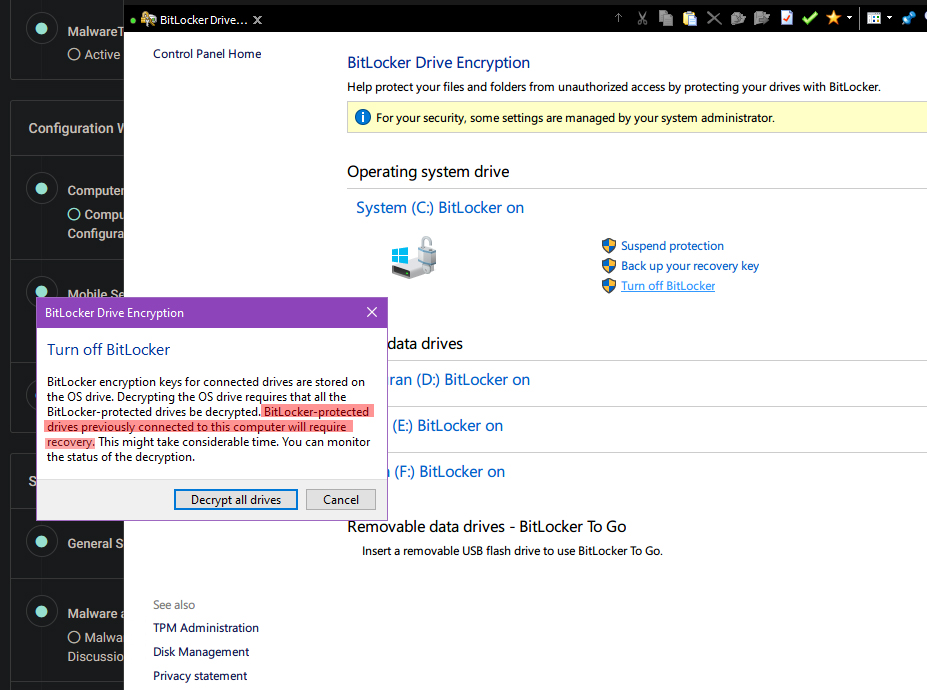This screenshot has width=927, height=690.
Task: Click the Paste clipboard icon
Action: point(689,18)
